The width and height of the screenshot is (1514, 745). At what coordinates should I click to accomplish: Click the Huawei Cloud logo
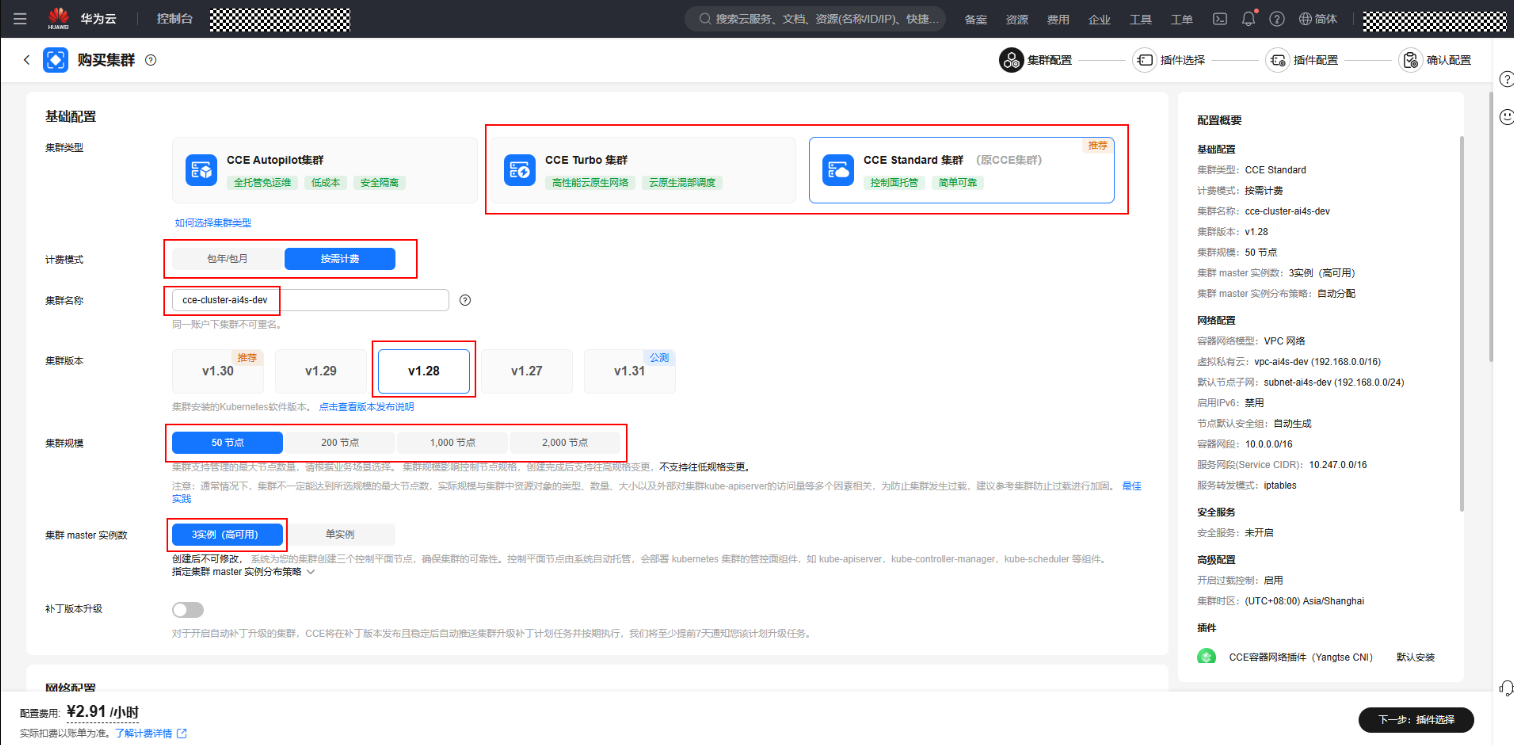(57, 18)
